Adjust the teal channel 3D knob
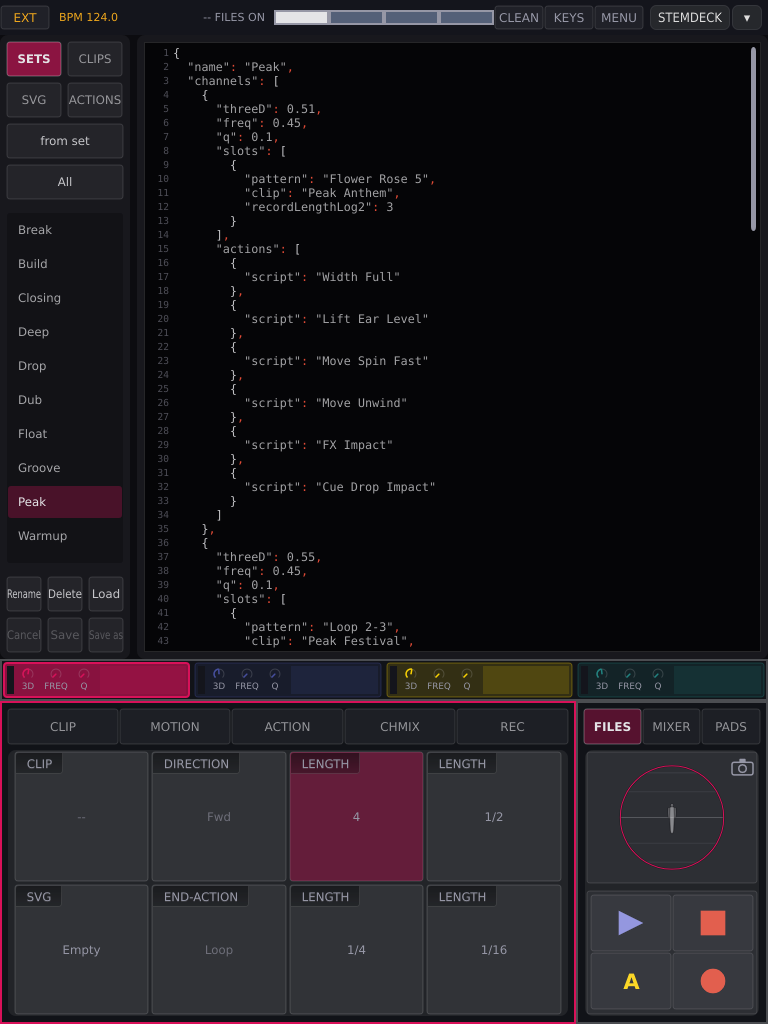This screenshot has width=768, height=1024. [x=601, y=674]
